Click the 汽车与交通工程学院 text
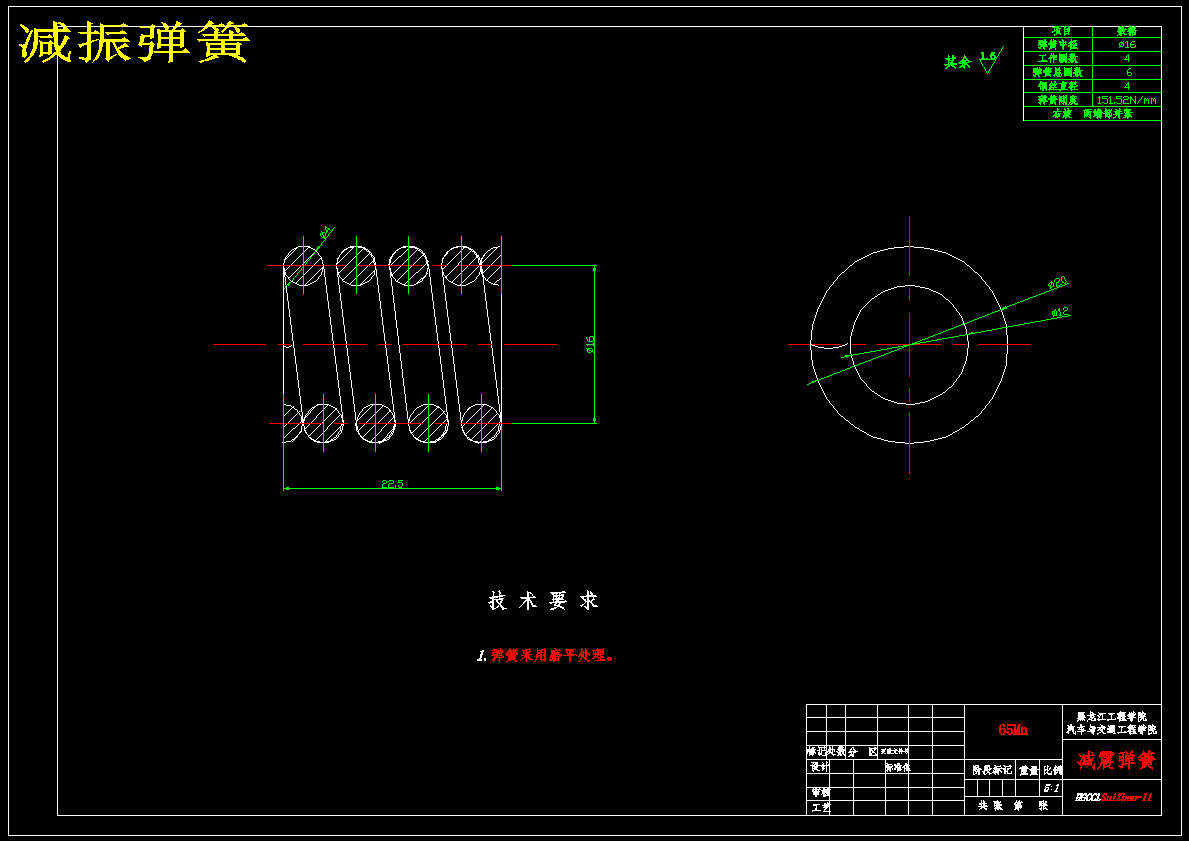Viewport: 1189px width, 841px height. [1112, 730]
